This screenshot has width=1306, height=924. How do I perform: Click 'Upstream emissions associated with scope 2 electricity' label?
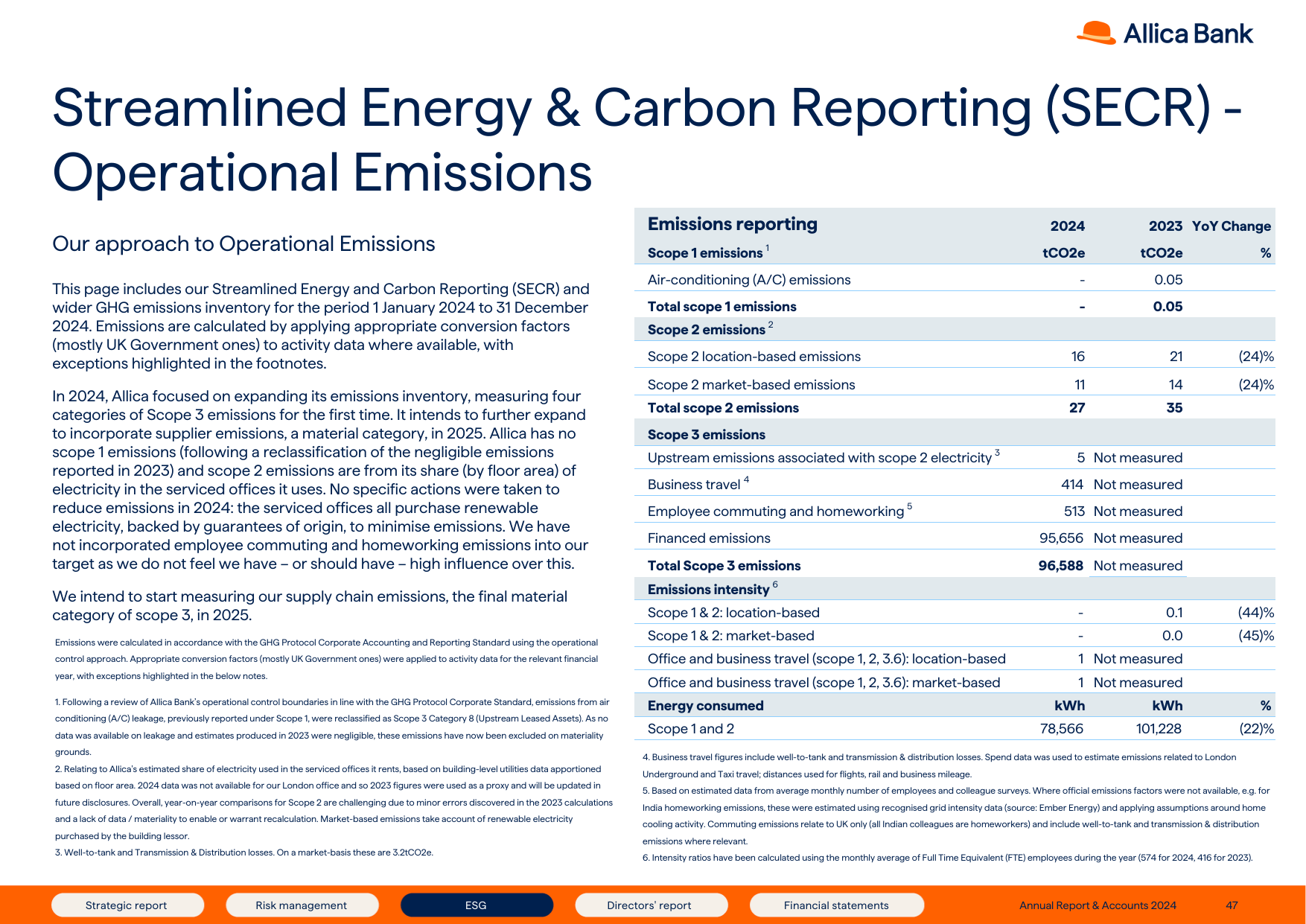pos(820,458)
